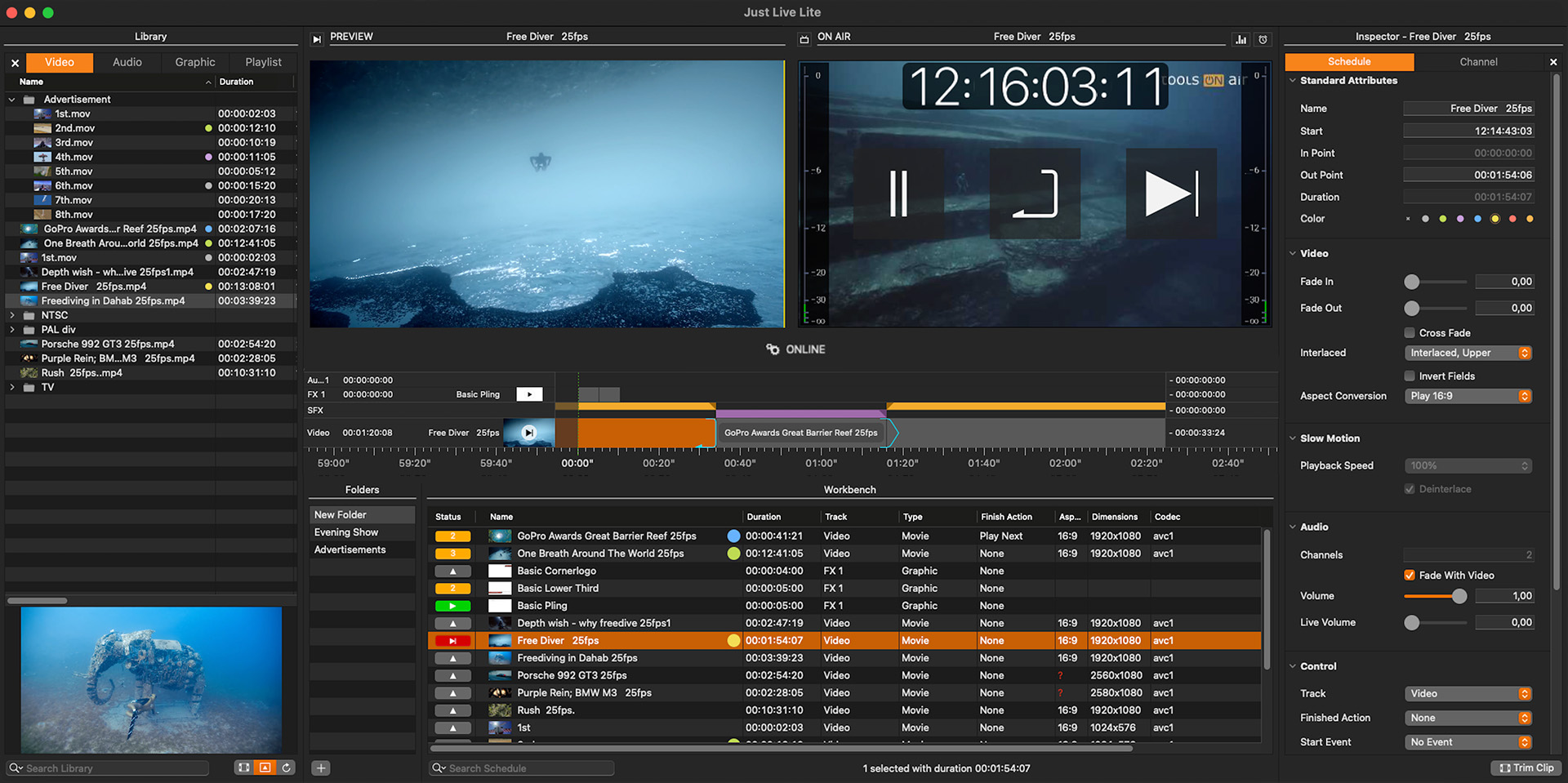Viewport: 1568px width, 783px height.
Task: Click inside the Search Schedule field
Action: [x=520, y=767]
